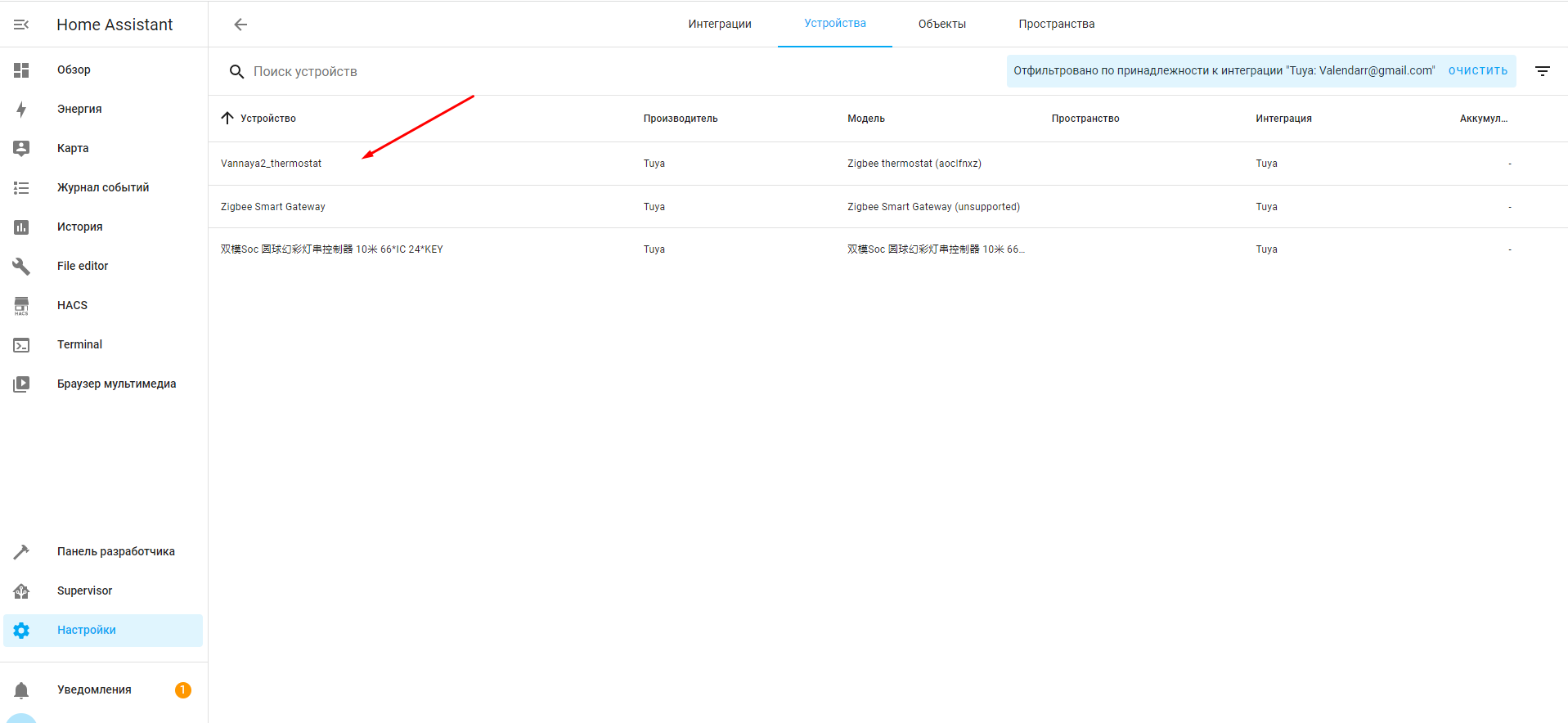1568x723 pixels.
Task: Switch to the Интеграции tab
Action: pyautogui.click(x=720, y=25)
